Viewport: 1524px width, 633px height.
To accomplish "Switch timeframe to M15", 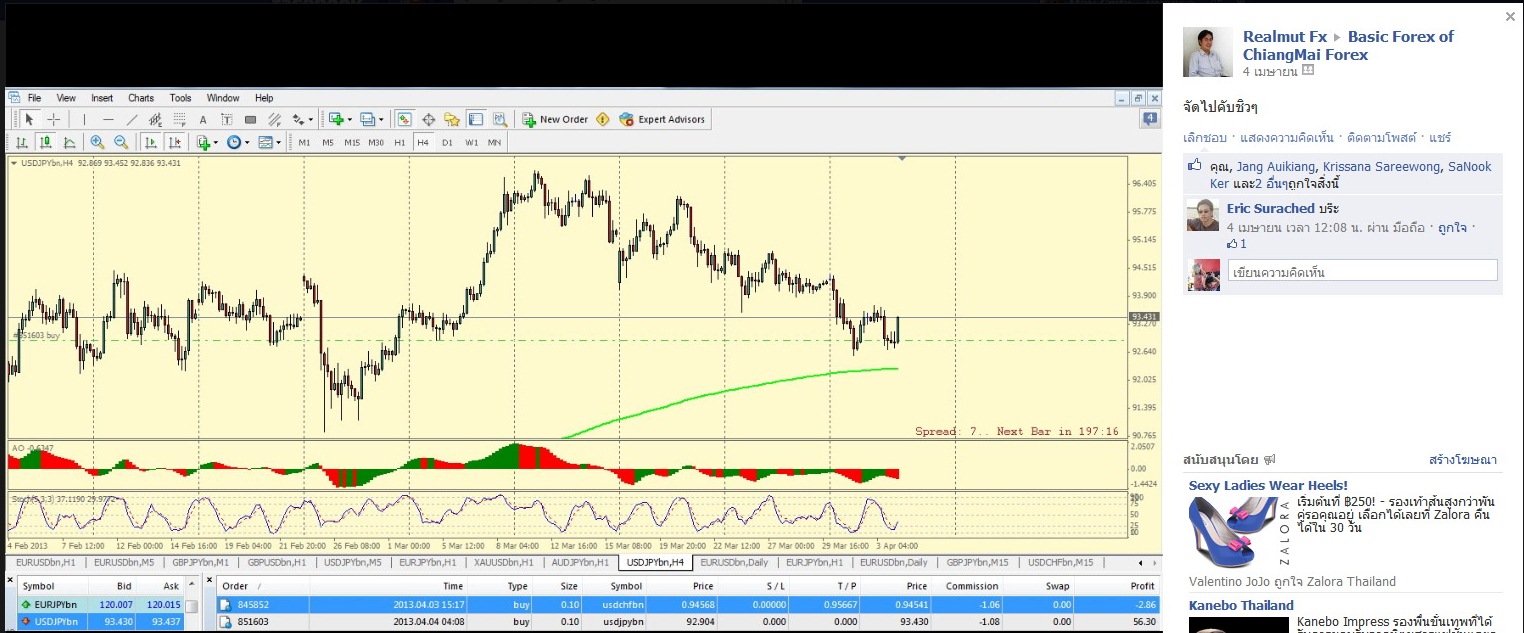I will coord(352,142).
